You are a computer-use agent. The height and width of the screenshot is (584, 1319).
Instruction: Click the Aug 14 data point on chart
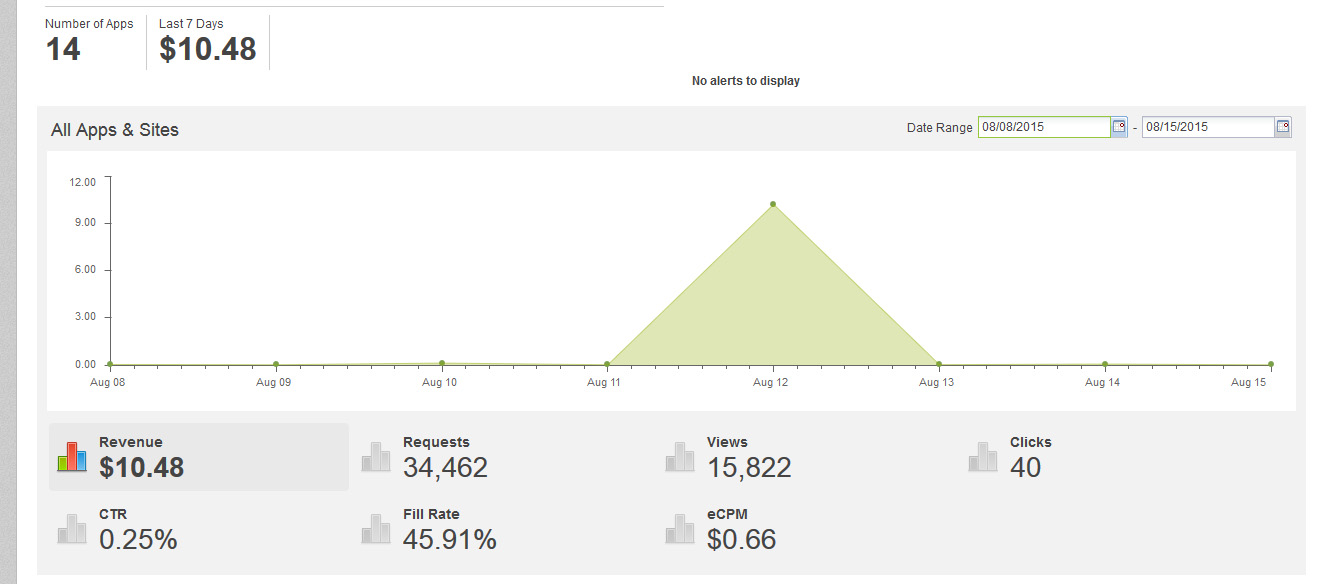click(1105, 364)
